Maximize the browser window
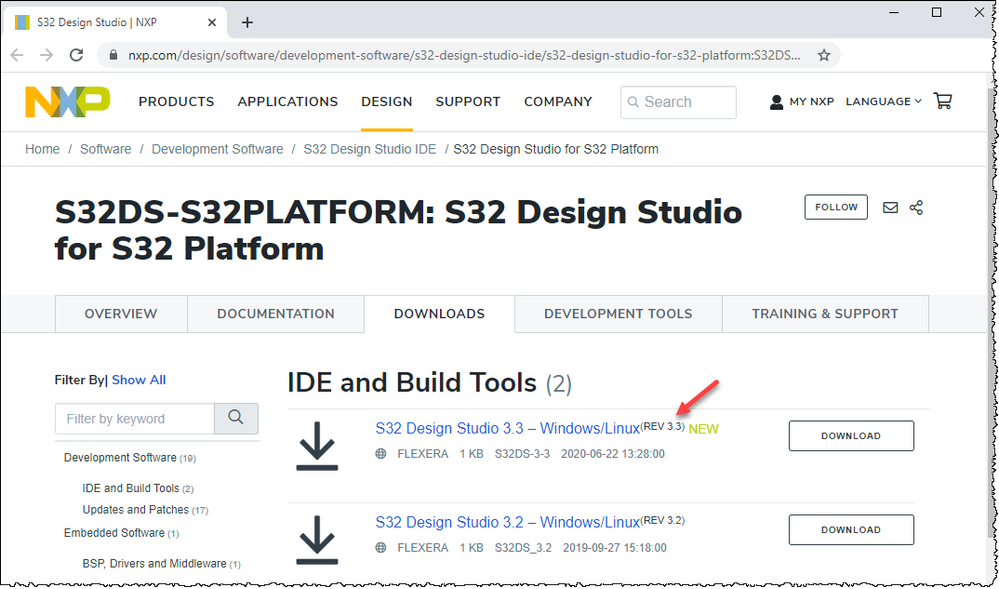 pyautogui.click(x=937, y=12)
